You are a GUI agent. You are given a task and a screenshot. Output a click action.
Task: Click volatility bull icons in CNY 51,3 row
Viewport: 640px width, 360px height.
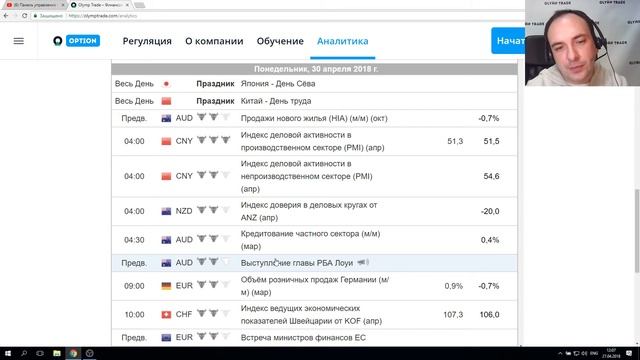pos(213,140)
